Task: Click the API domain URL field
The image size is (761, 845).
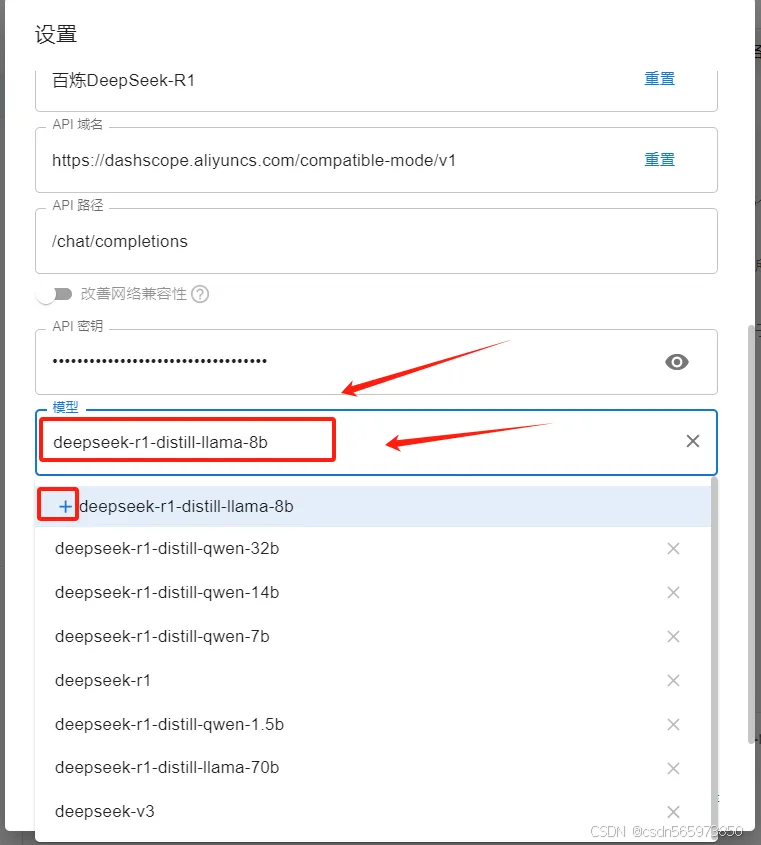Action: 376,160
